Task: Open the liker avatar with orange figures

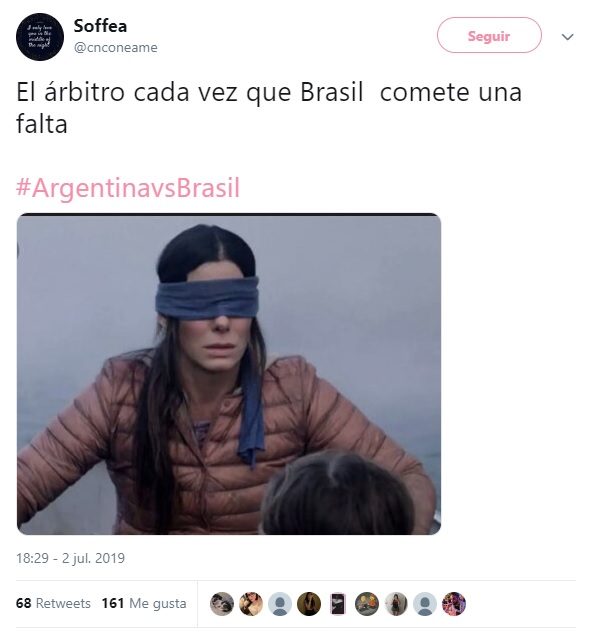Action: [x=367, y=603]
